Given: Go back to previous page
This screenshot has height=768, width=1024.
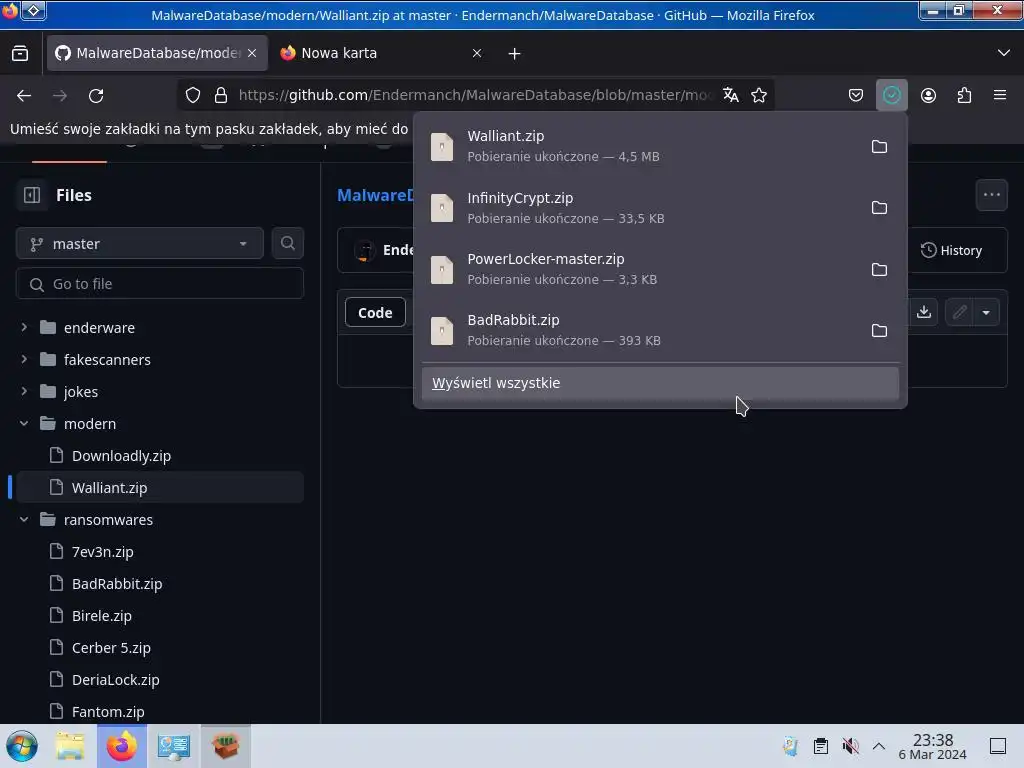Looking at the screenshot, I should pyautogui.click(x=24, y=95).
